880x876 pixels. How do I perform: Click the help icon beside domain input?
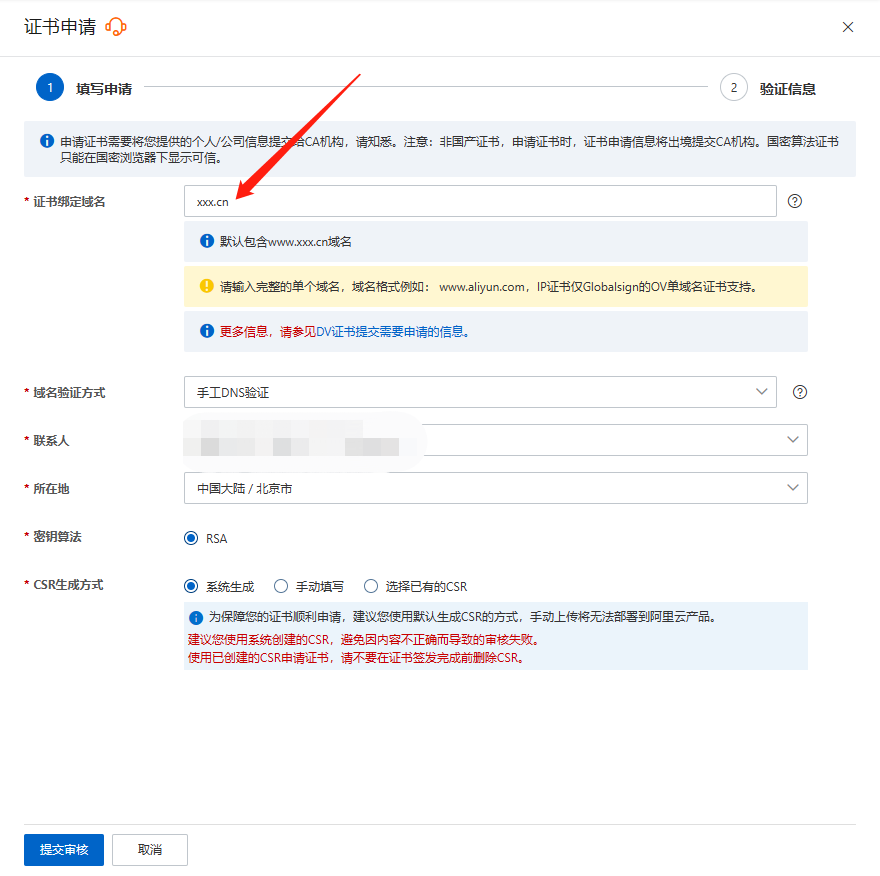click(x=795, y=201)
